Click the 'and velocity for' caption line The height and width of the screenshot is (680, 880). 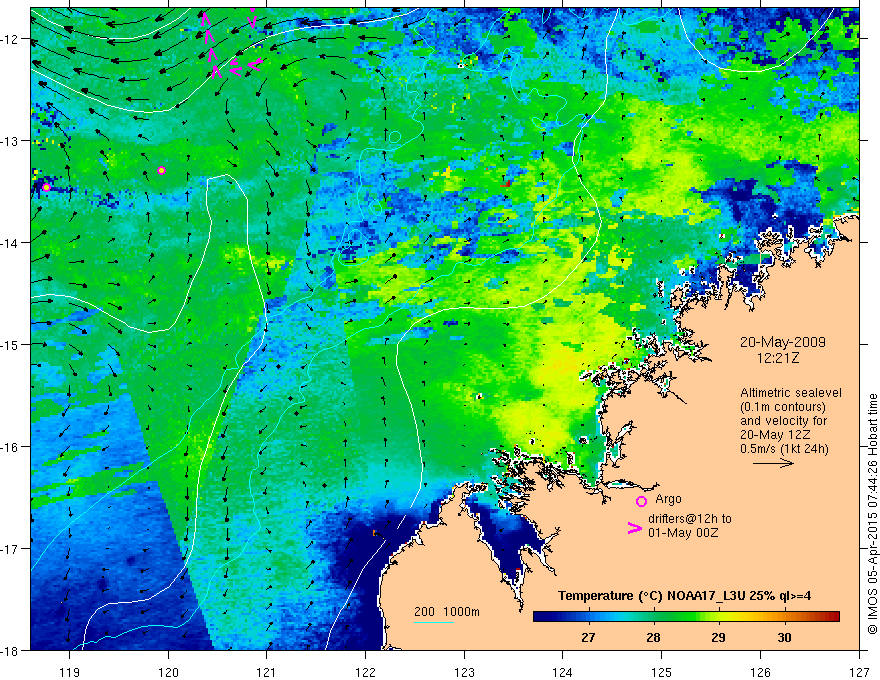pyautogui.click(x=783, y=421)
